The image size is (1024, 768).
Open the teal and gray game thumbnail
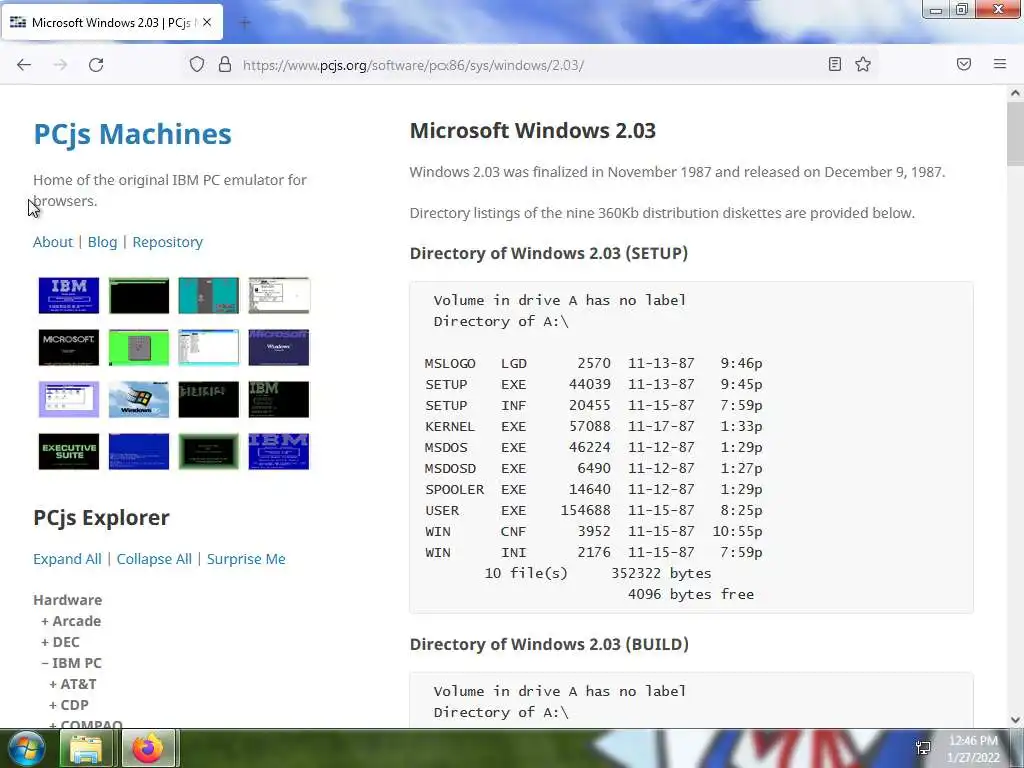[208, 295]
